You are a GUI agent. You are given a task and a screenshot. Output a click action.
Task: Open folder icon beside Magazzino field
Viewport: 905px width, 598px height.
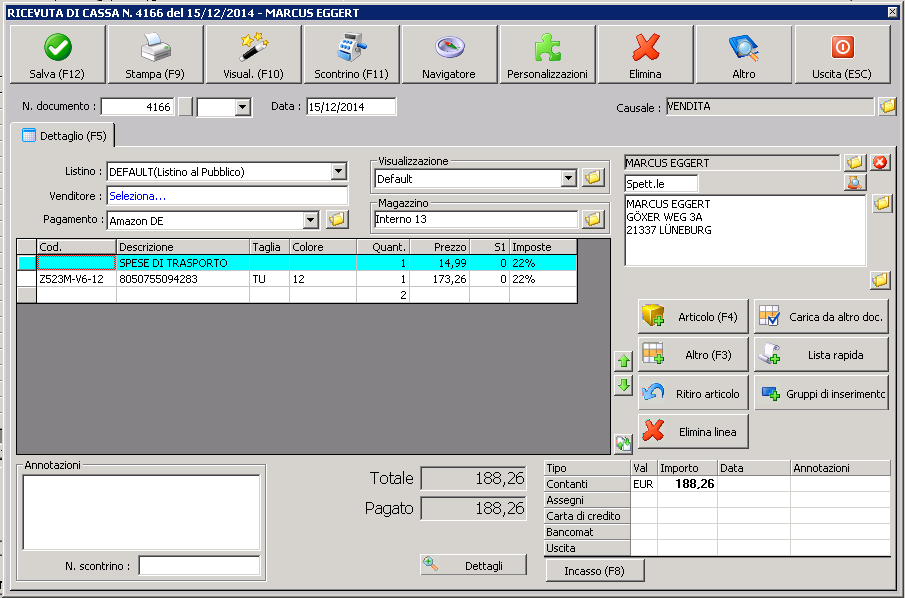593,219
